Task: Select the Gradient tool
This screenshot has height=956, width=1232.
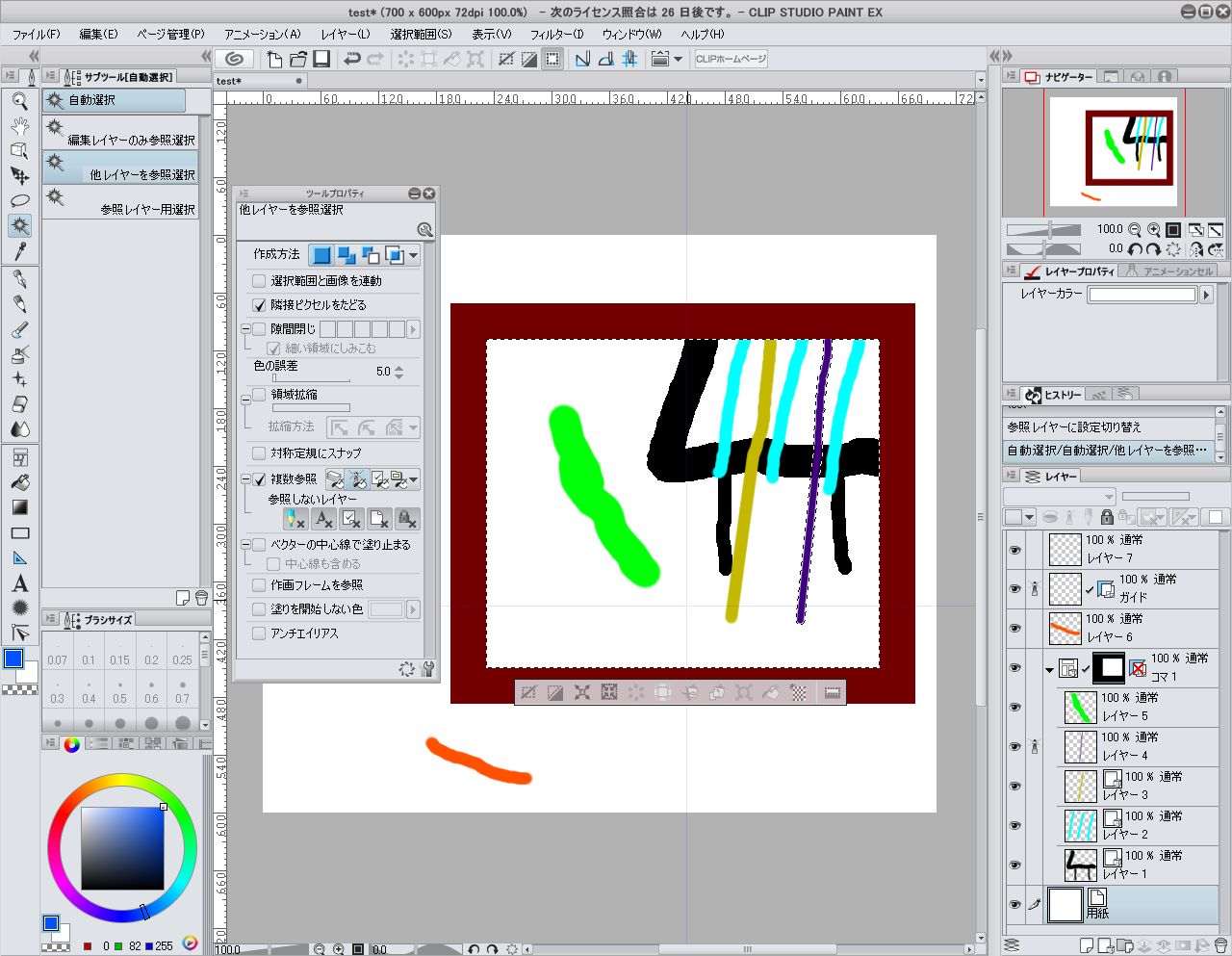Action: (20, 507)
